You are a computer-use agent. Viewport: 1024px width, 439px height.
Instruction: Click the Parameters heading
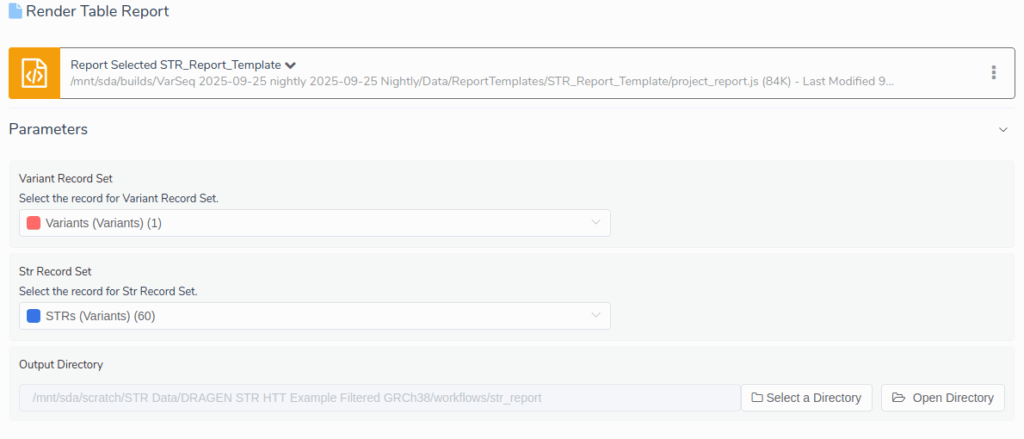(x=48, y=129)
